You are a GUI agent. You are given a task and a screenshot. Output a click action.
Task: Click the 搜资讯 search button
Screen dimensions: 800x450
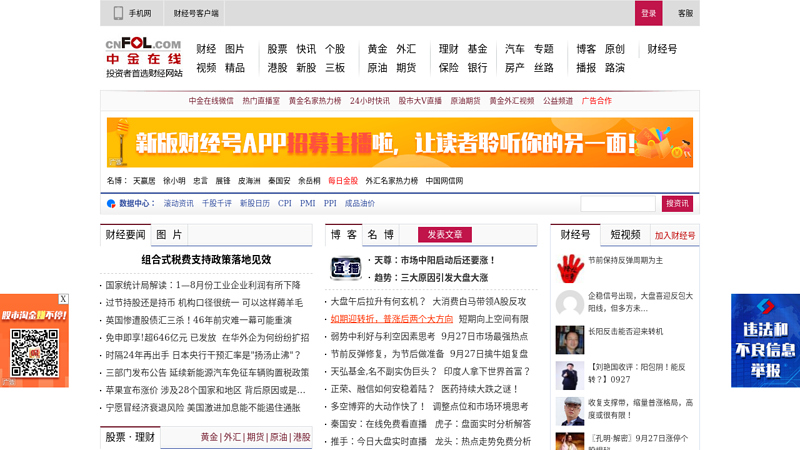[677, 204]
